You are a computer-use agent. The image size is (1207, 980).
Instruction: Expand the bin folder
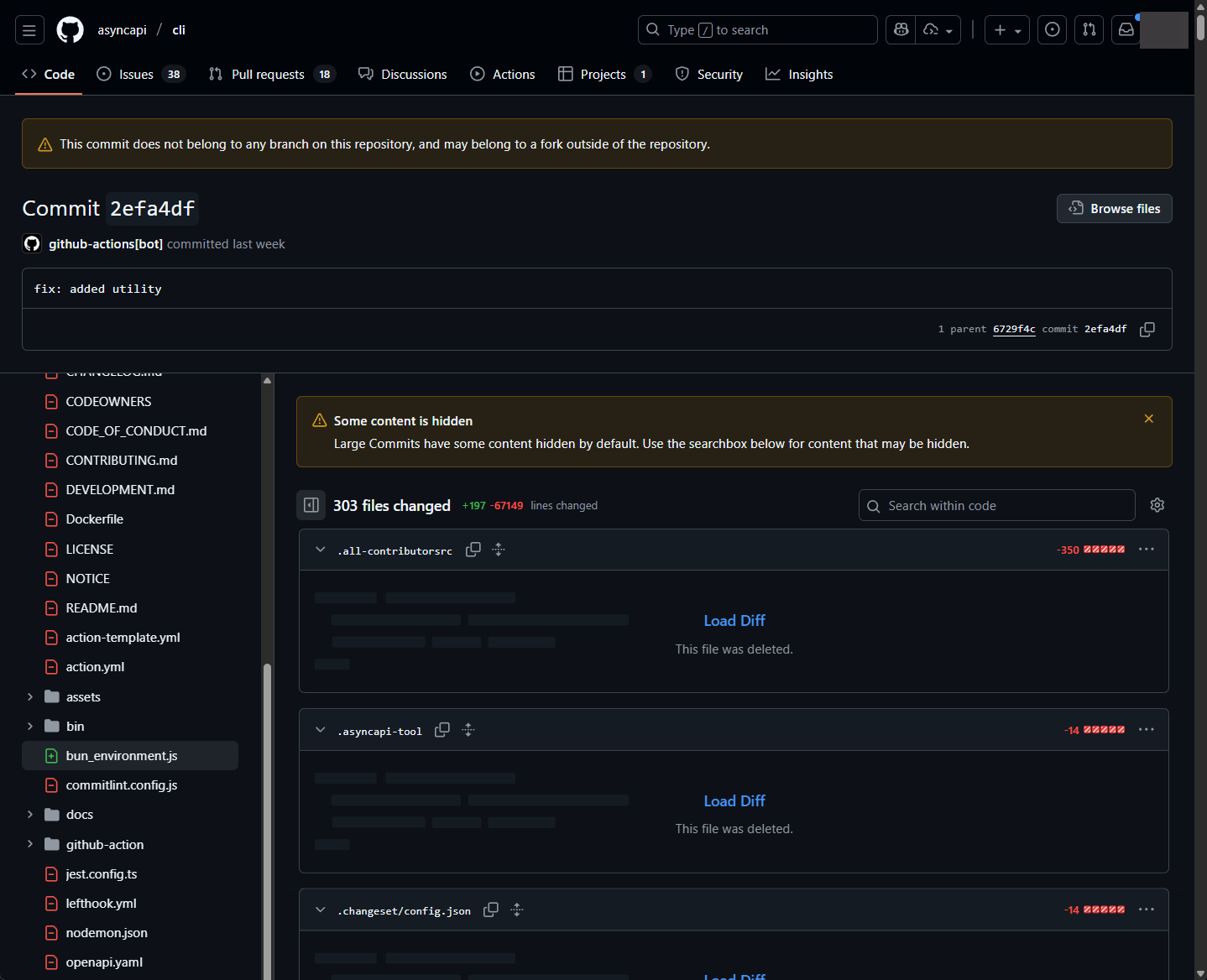(30, 727)
